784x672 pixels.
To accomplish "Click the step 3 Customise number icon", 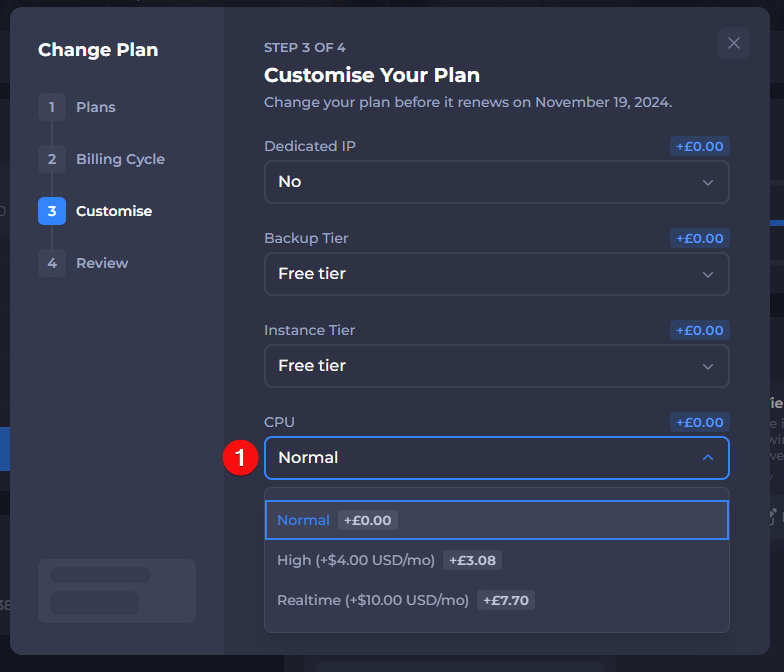I will click(52, 211).
